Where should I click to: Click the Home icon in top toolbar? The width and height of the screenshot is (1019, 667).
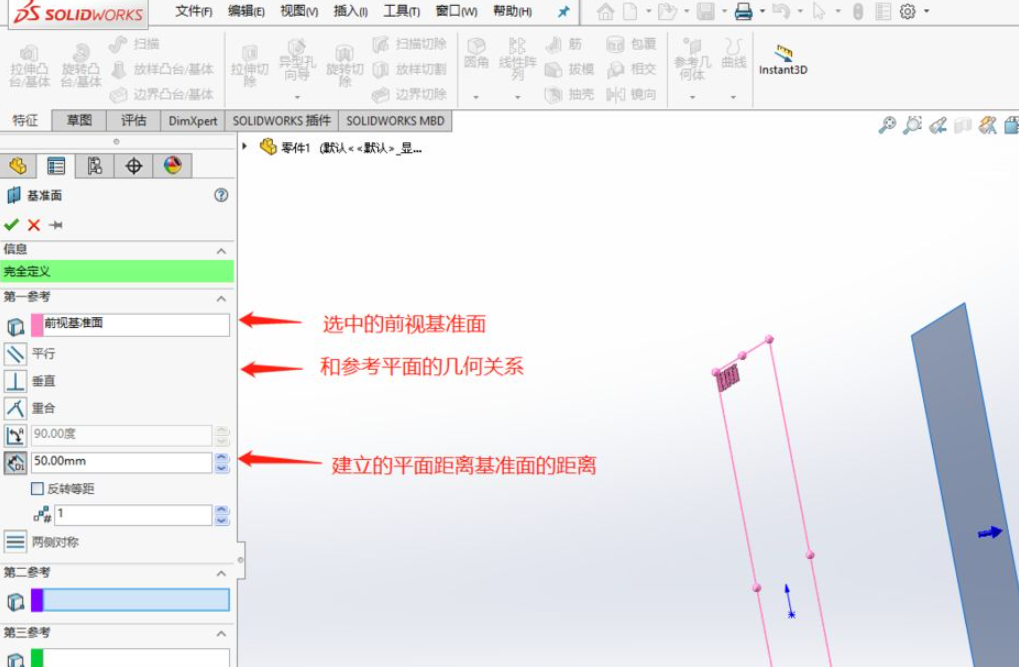click(x=605, y=11)
